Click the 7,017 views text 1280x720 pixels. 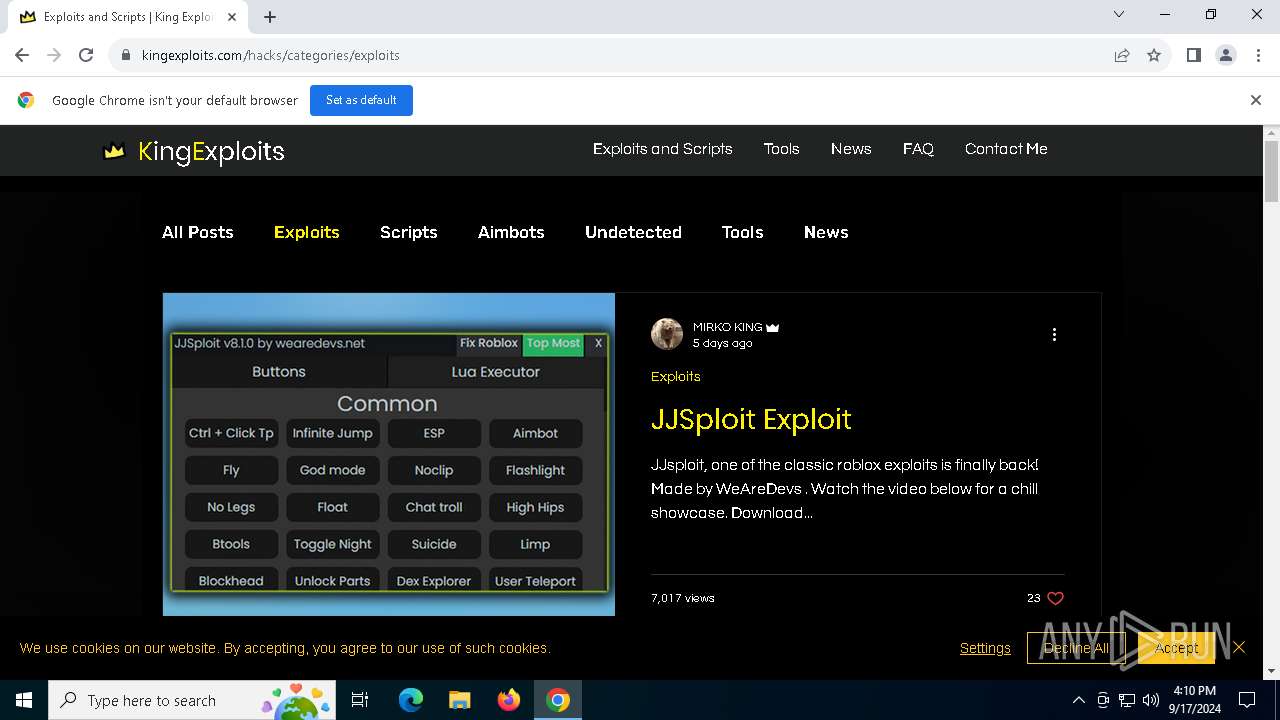[683, 598]
